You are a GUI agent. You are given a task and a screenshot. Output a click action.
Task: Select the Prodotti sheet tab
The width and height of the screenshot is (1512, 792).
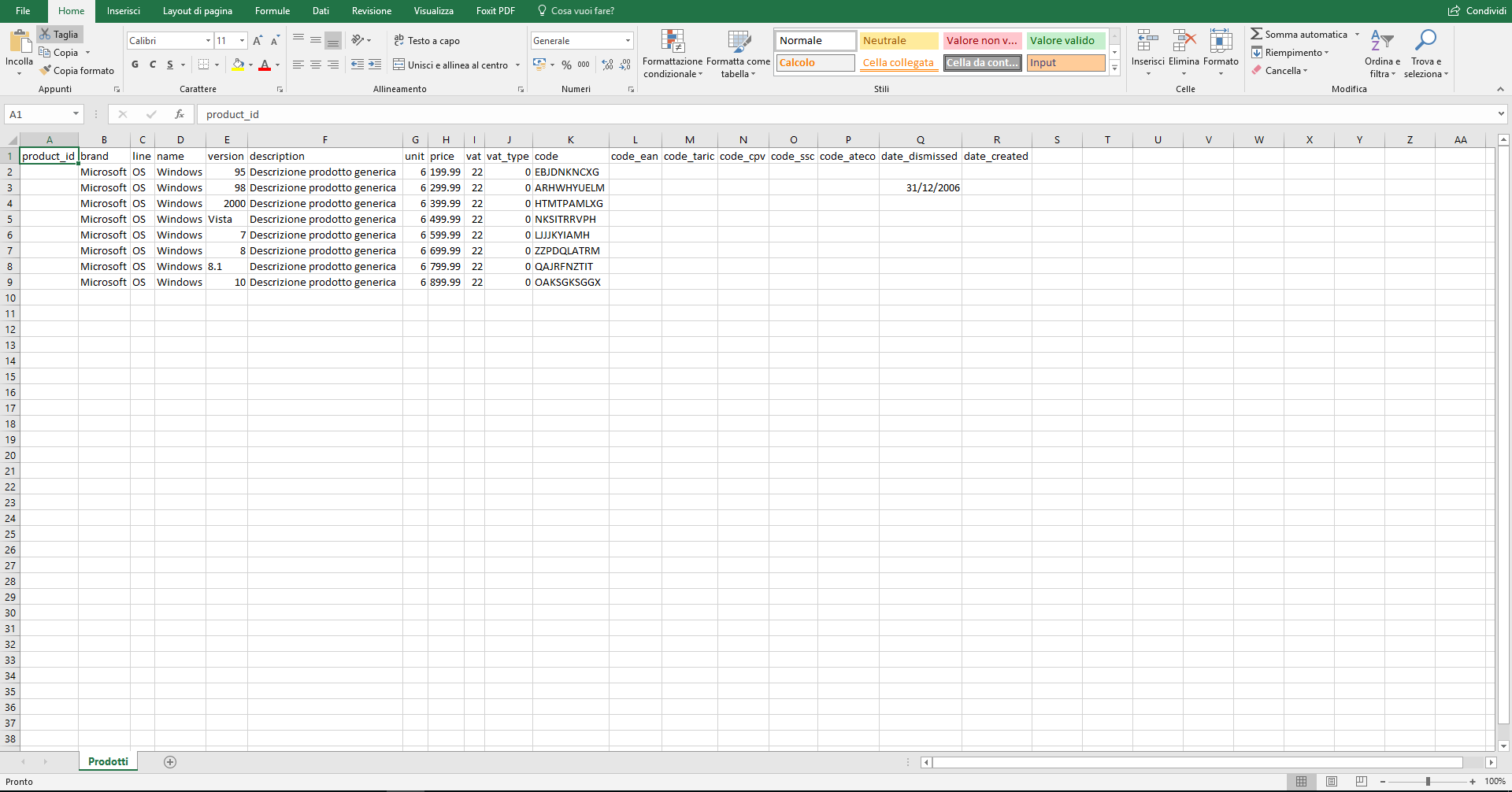coord(108,762)
